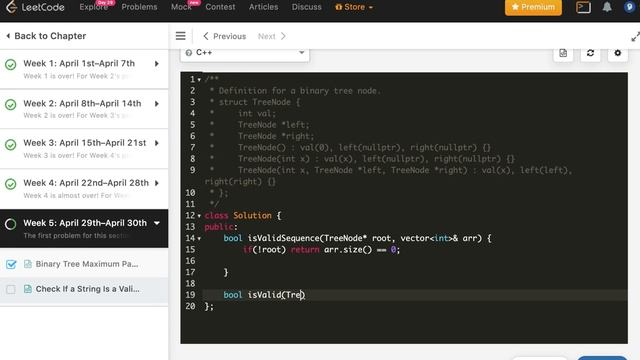Open the Mock menu item
The width and height of the screenshot is (640, 360).
pyautogui.click(x=181, y=7)
